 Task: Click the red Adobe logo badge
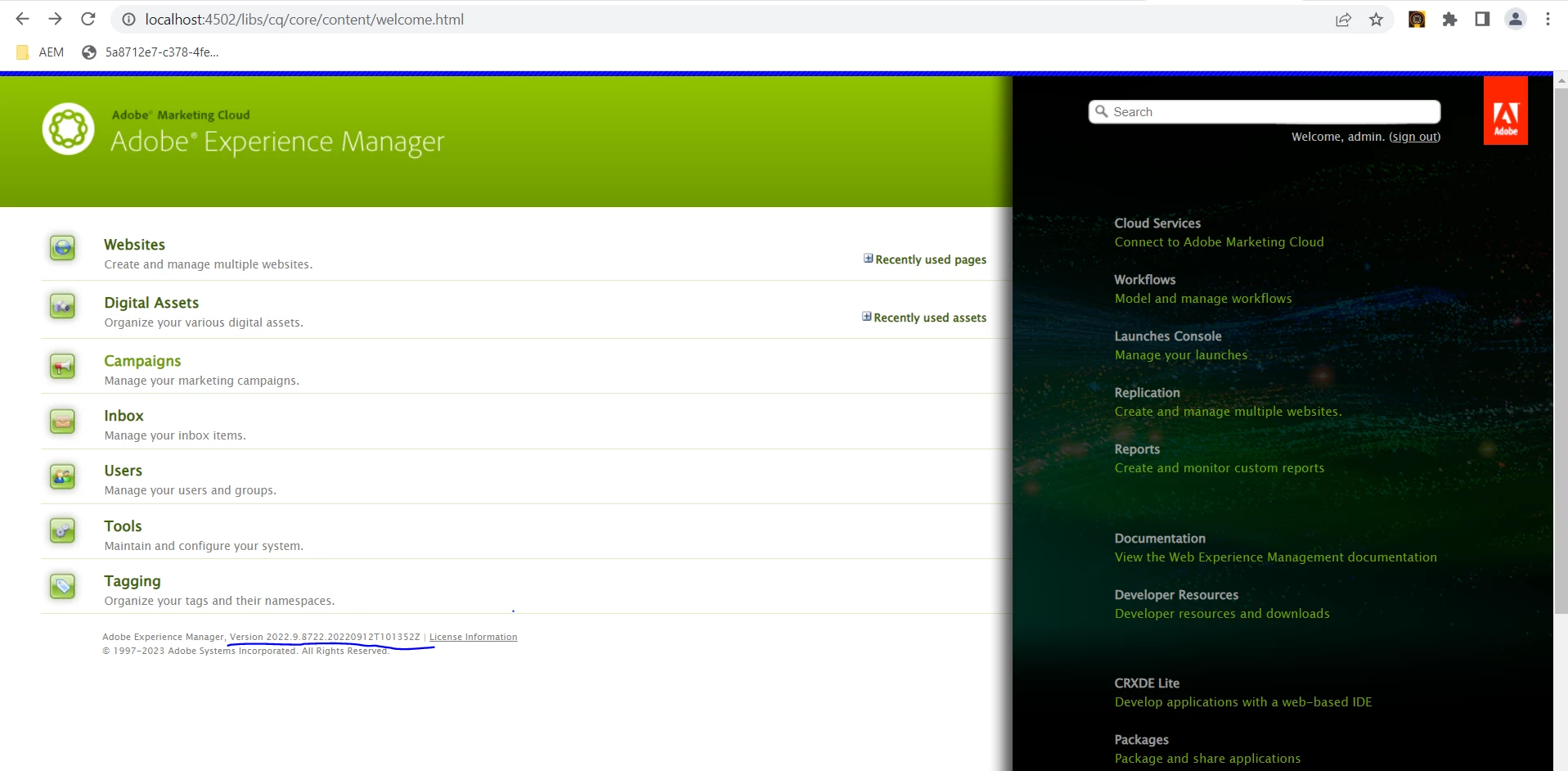(x=1505, y=110)
